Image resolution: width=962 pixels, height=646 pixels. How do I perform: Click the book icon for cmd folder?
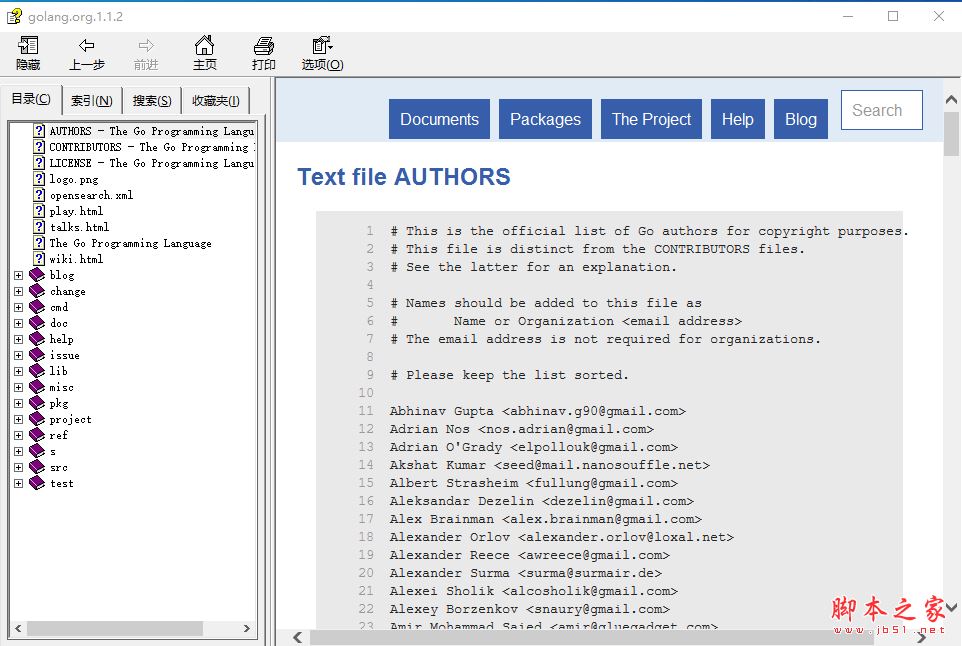[x=37, y=307]
